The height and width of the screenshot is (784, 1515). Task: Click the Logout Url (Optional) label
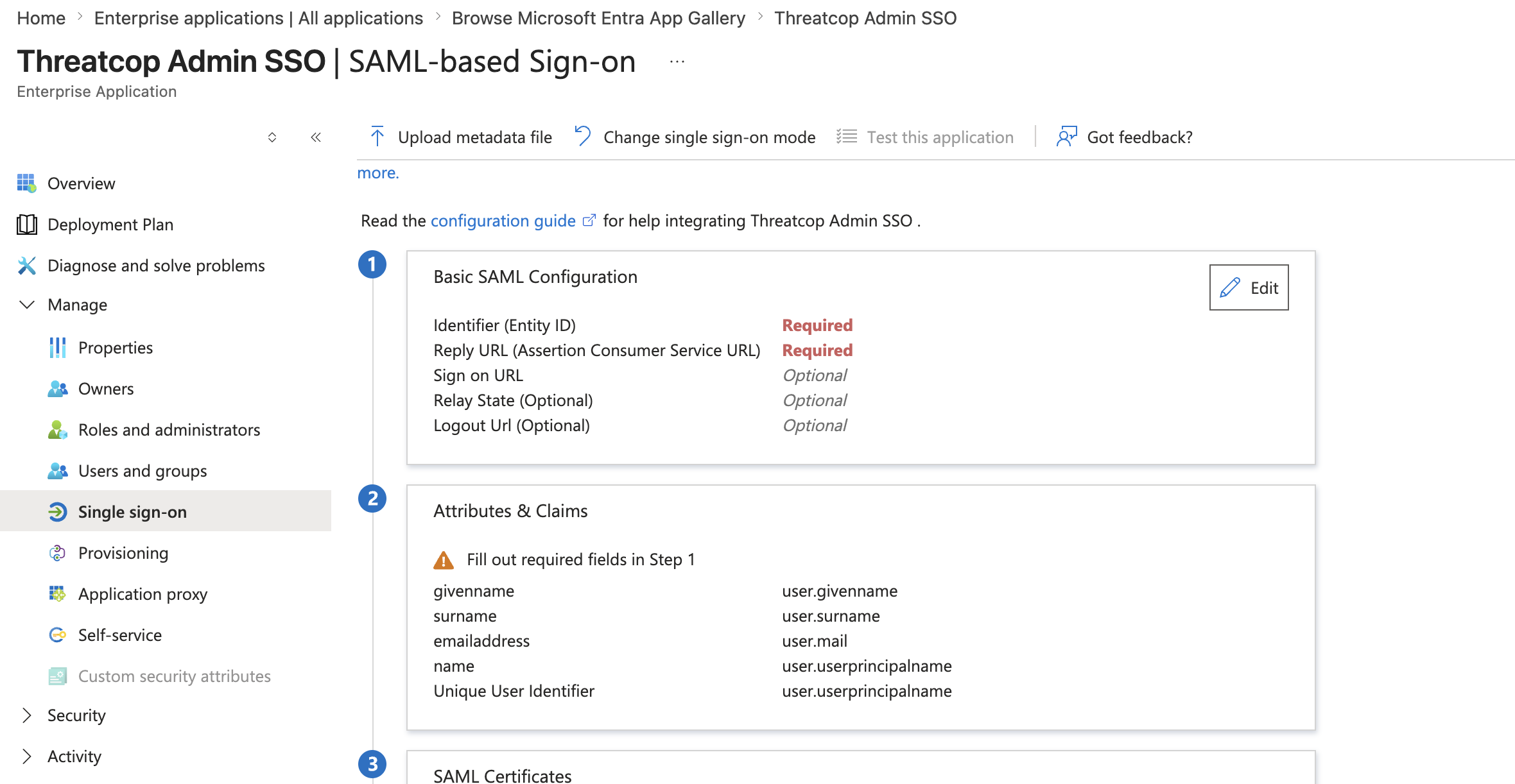(512, 425)
